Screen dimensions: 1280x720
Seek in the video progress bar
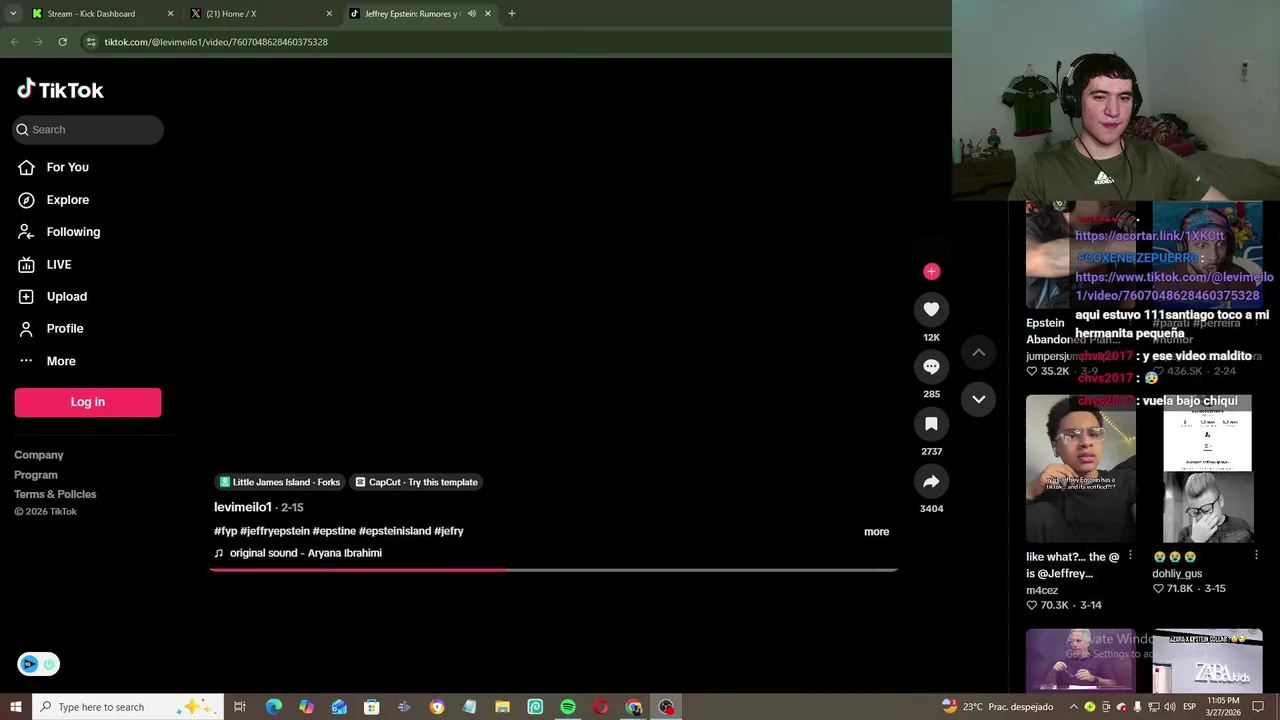pos(553,570)
